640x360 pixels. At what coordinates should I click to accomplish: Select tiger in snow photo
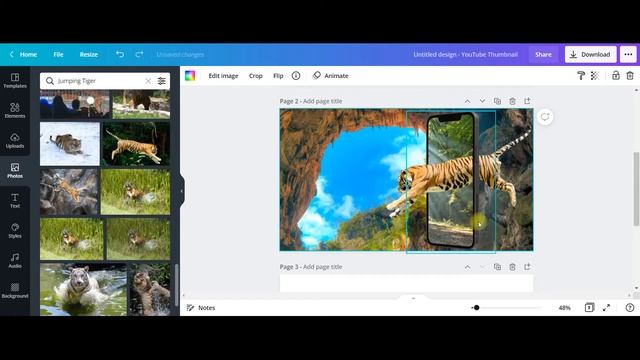coord(70,144)
